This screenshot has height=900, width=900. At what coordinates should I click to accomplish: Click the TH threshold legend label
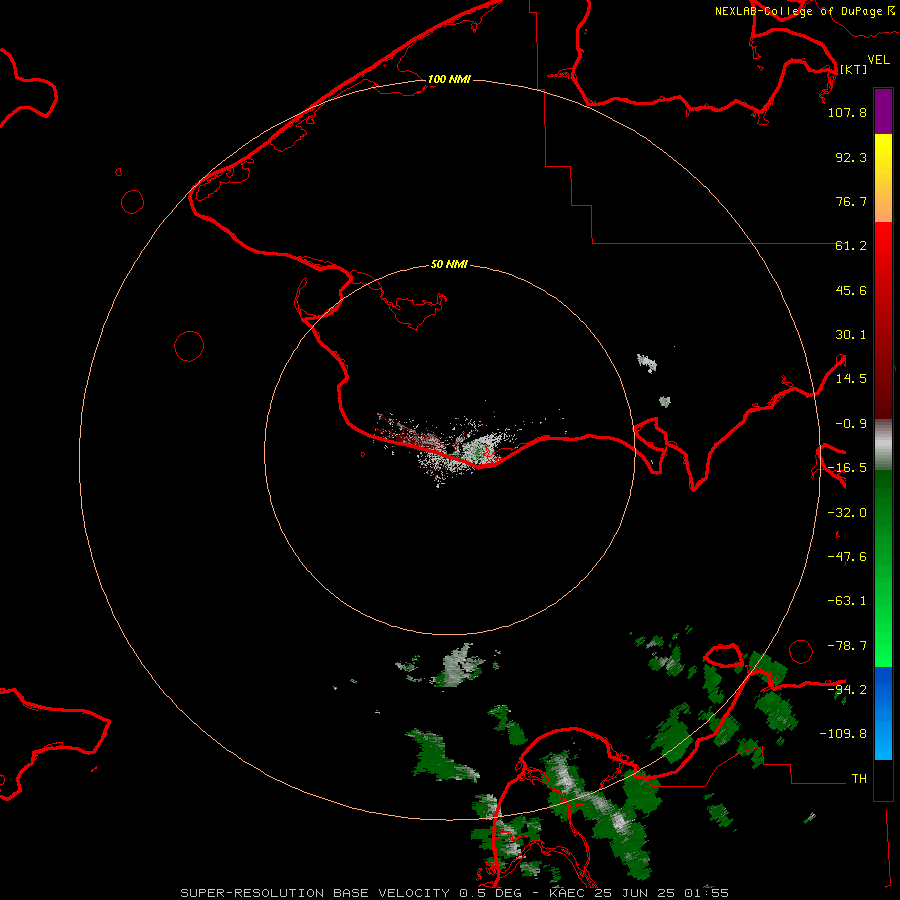tap(859, 779)
